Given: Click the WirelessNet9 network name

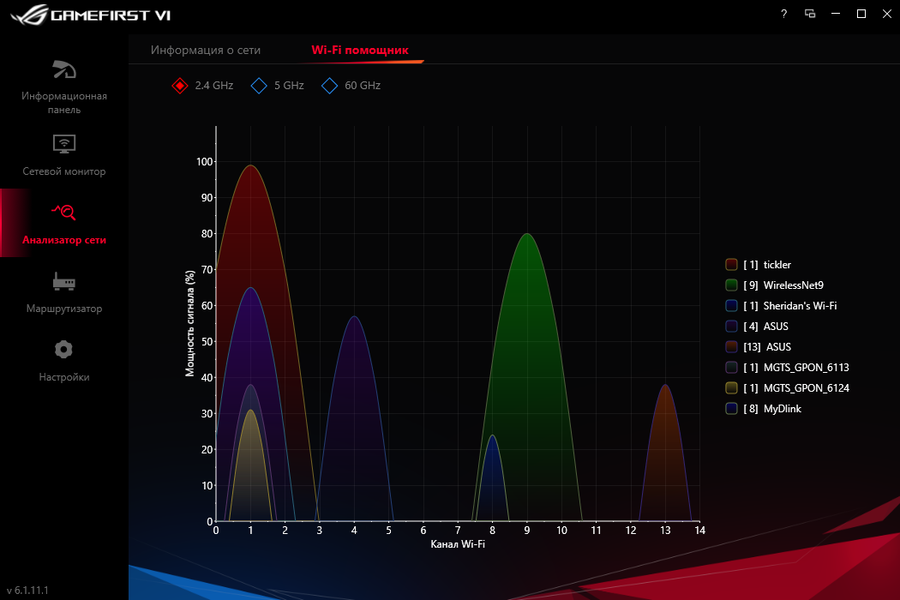Looking at the screenshot, I should click(x=793, y=285).
